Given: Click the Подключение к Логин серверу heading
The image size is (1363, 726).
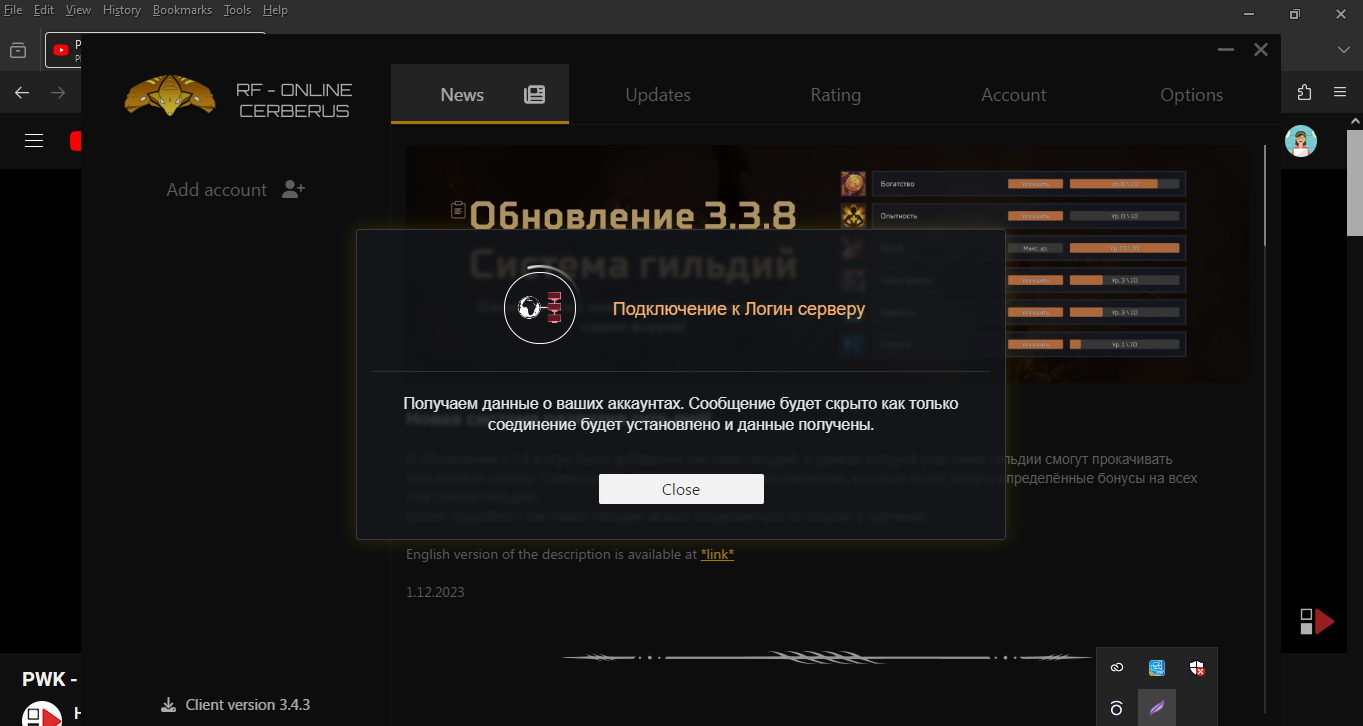Looking at the screenshot, I should [x=739, y=309].
